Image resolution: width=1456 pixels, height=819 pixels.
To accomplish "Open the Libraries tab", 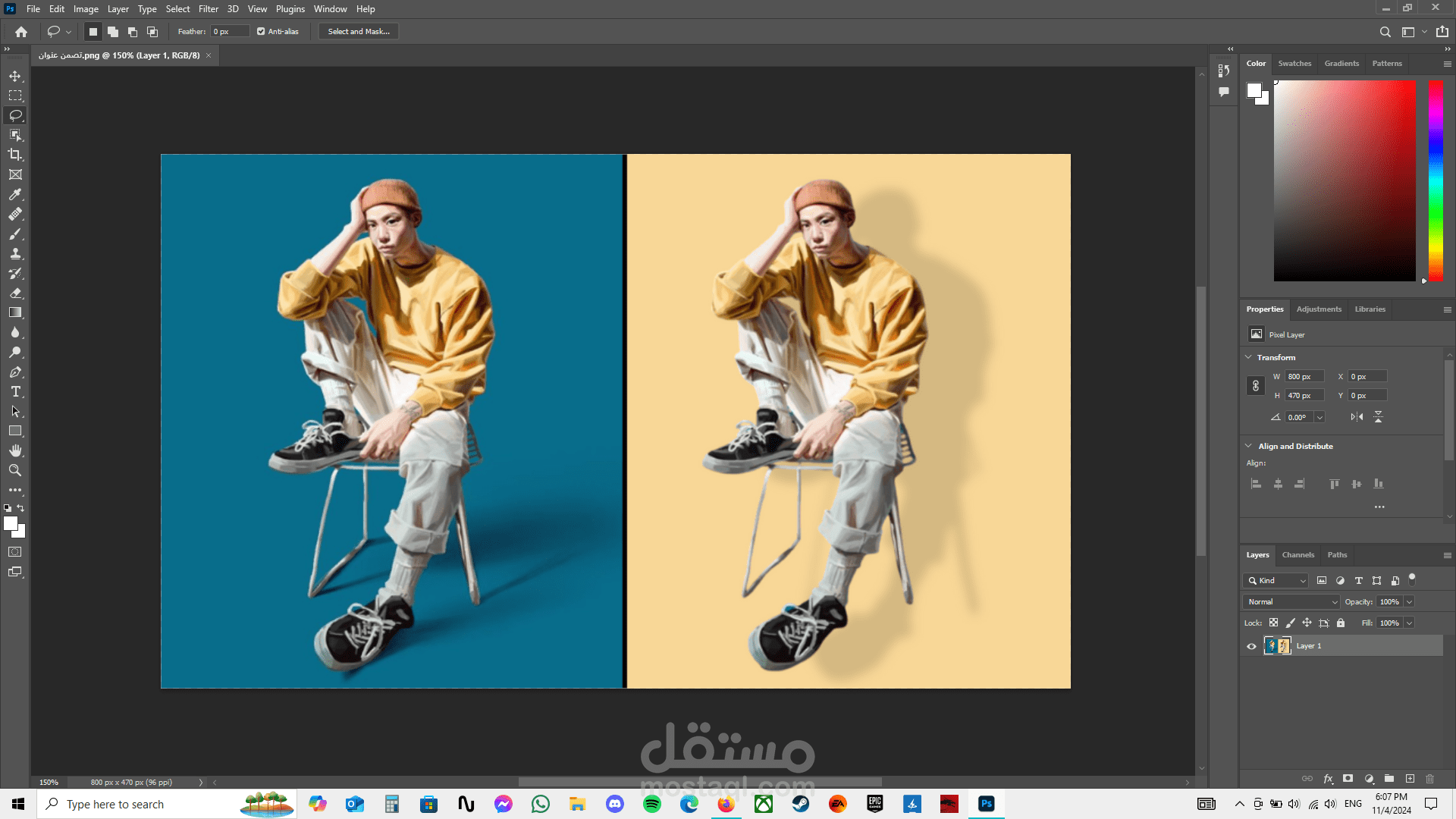I will click(1370, 309).
